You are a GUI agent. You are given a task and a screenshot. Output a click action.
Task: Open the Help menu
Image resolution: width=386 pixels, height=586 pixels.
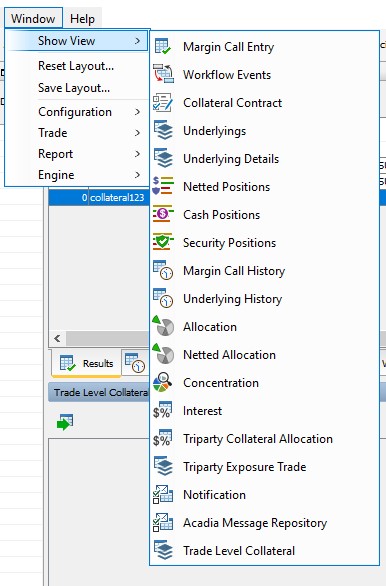[82, 18]
